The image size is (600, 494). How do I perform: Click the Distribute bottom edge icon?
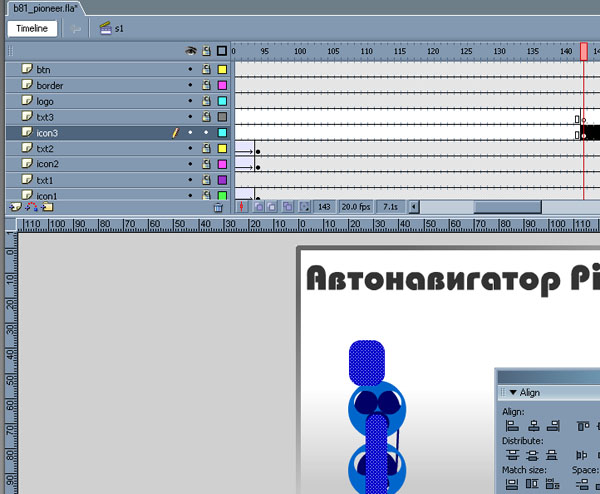[x=551, y=455]
